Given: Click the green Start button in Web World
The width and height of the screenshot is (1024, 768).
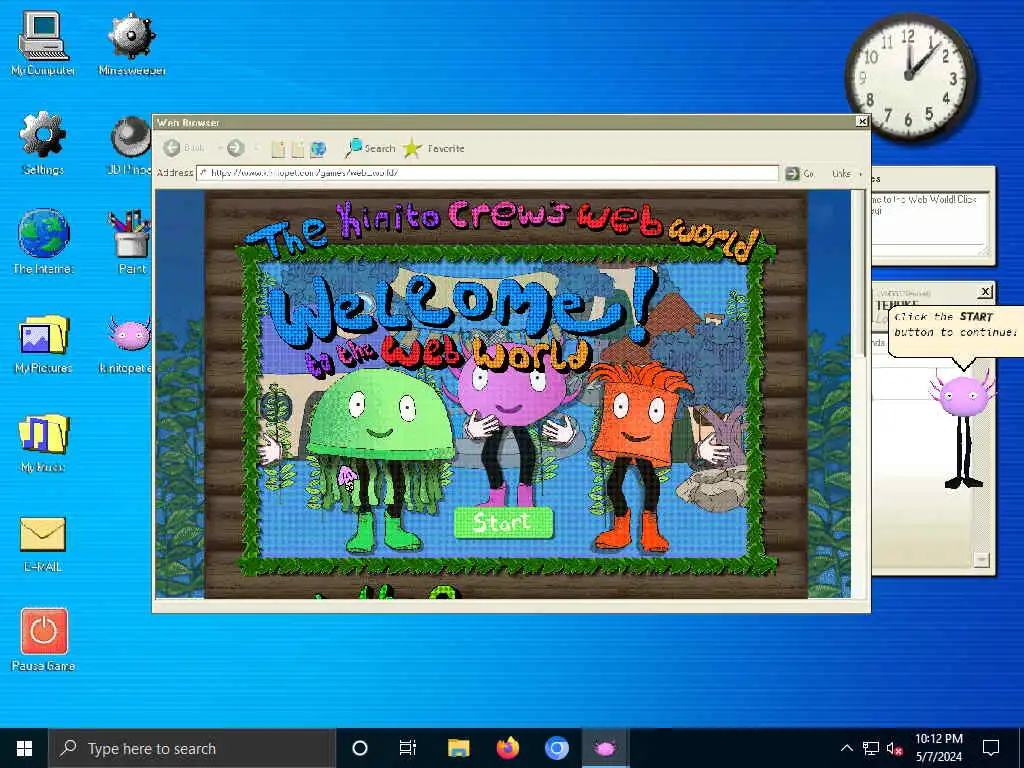Looking at the screenshot, I should coord(503,522).
